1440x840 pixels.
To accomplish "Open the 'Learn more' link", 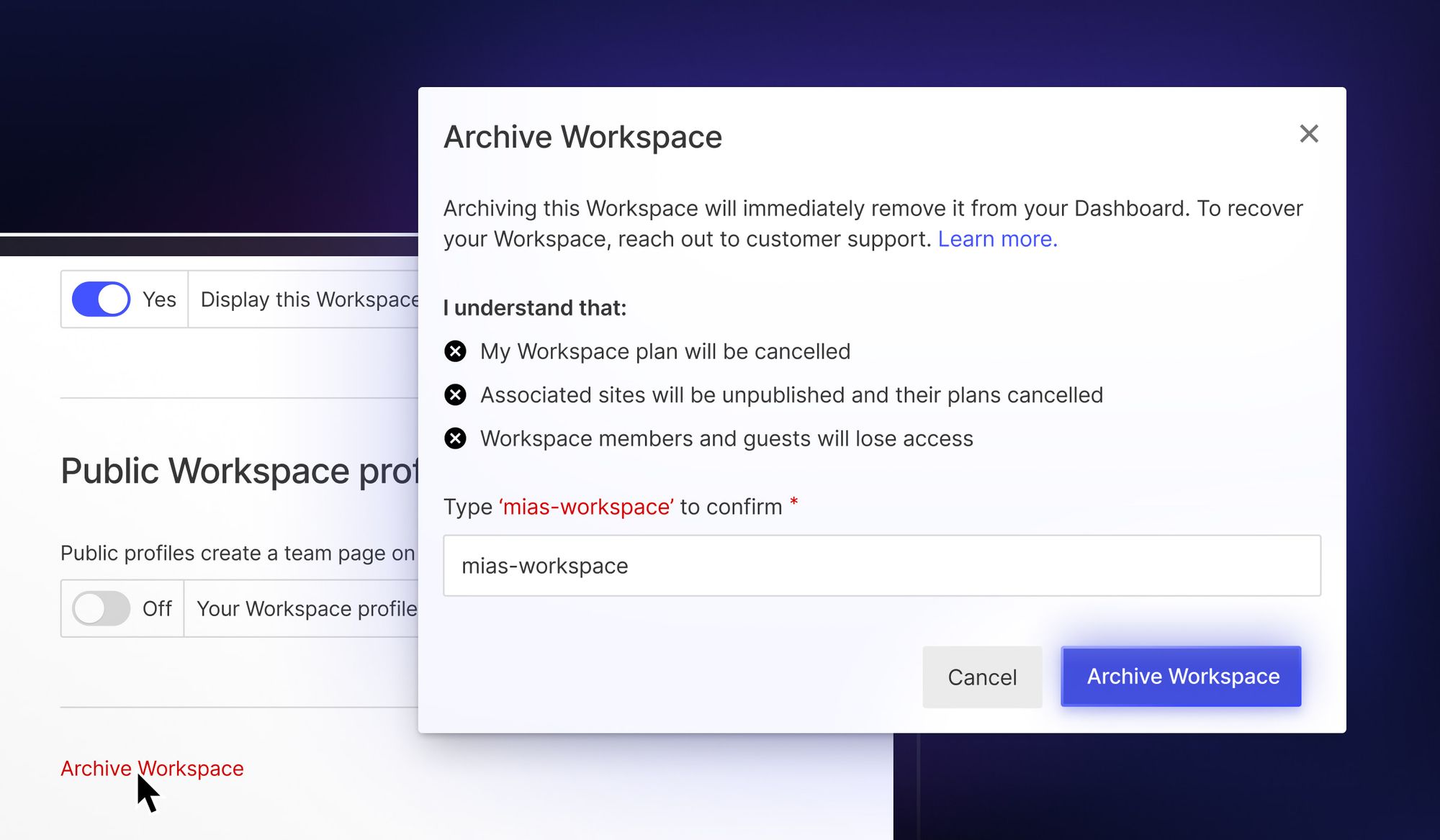I will [x=998, y=238].
